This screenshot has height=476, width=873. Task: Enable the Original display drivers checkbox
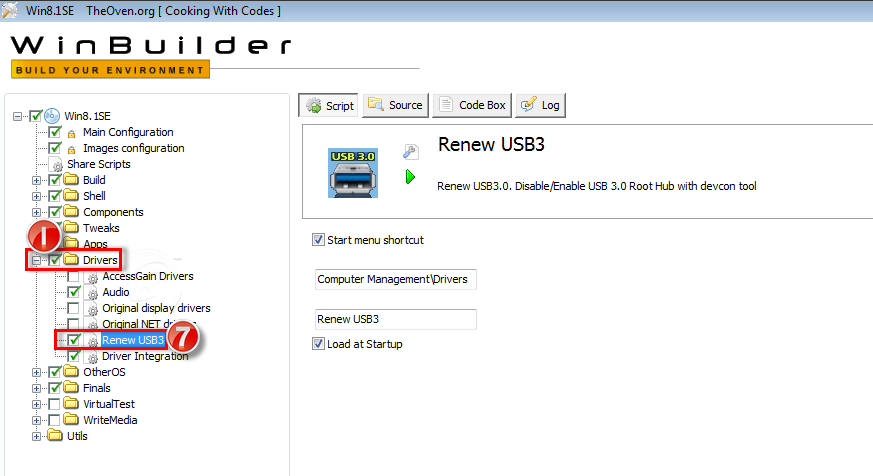click(x=73, y=308)
